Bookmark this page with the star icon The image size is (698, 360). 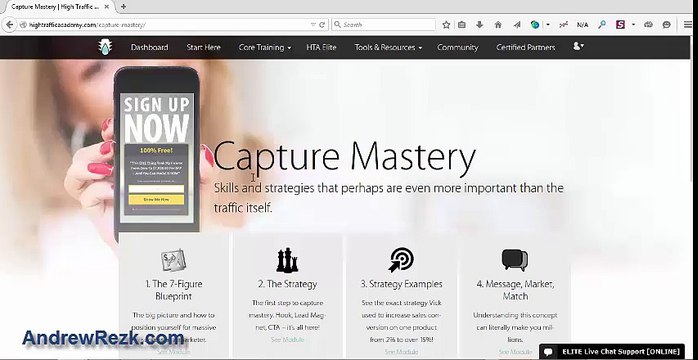coord(446,25)
